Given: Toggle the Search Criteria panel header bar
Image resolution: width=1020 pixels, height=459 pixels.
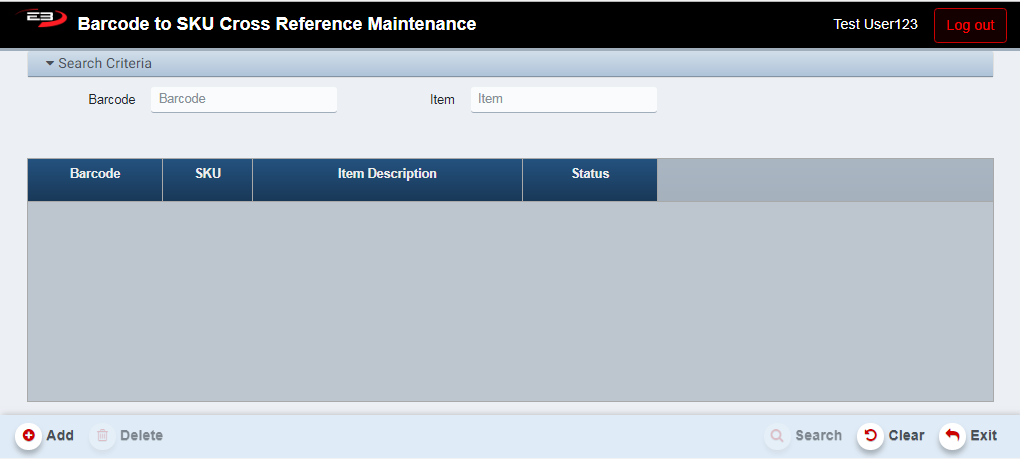Looking at the screenshot, I should click(510, 64).
